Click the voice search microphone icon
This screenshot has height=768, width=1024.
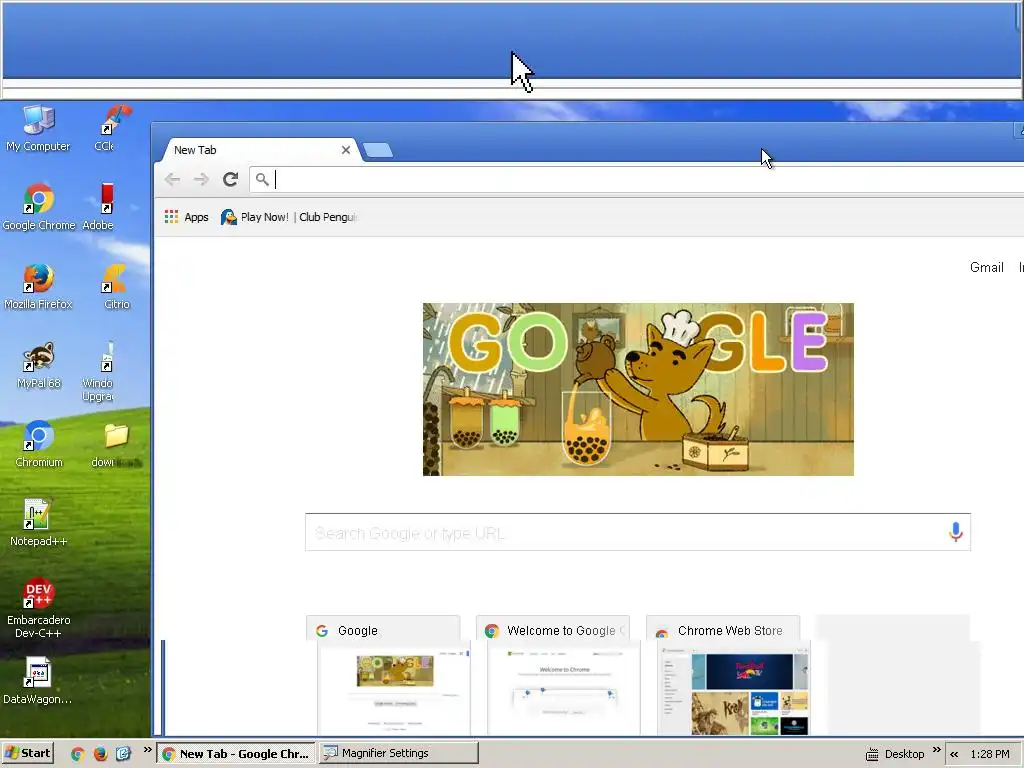click(955, 532)
